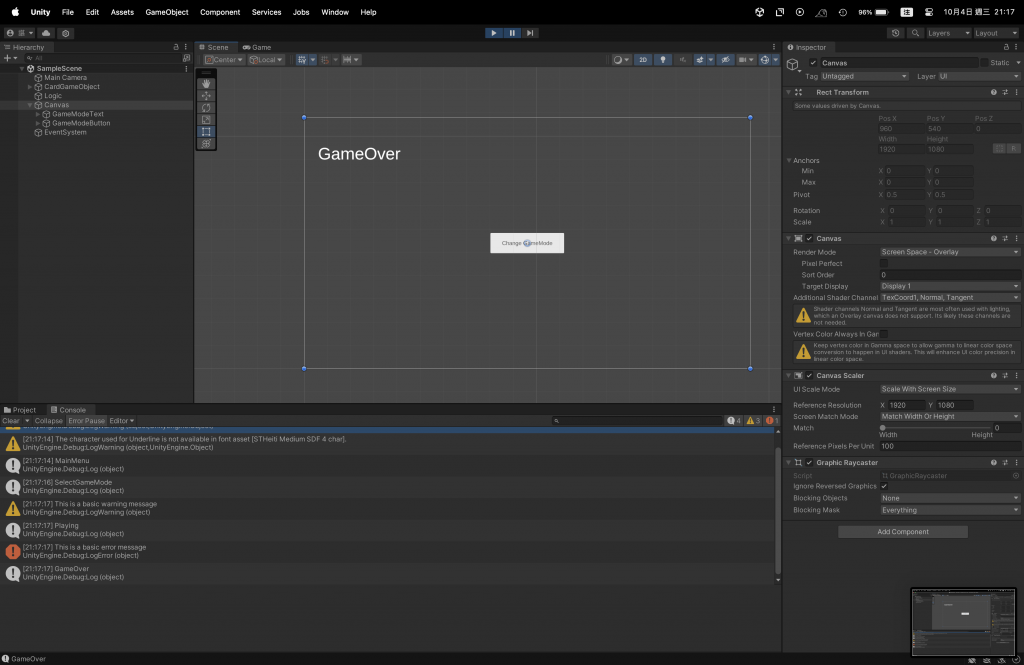Open the Unity version control icon
This screenshot has width=1024, height=665.
65,33
